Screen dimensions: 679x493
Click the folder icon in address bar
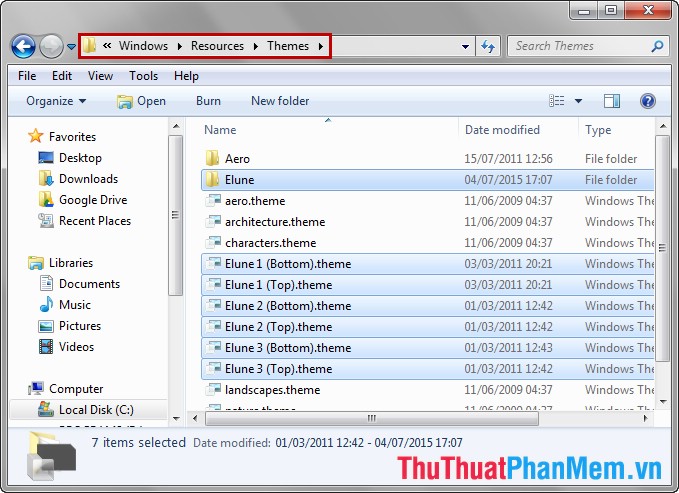point(89,45)
